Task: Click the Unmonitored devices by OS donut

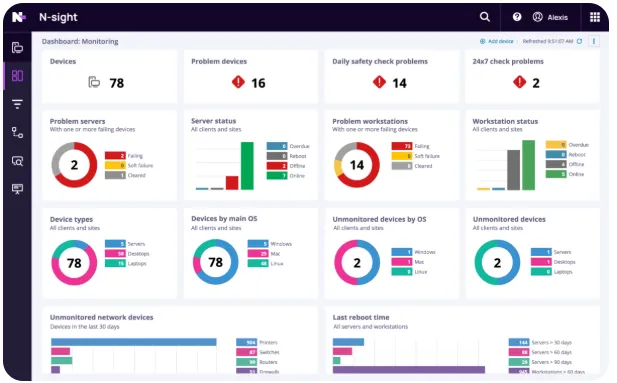Action: point(357,263)
